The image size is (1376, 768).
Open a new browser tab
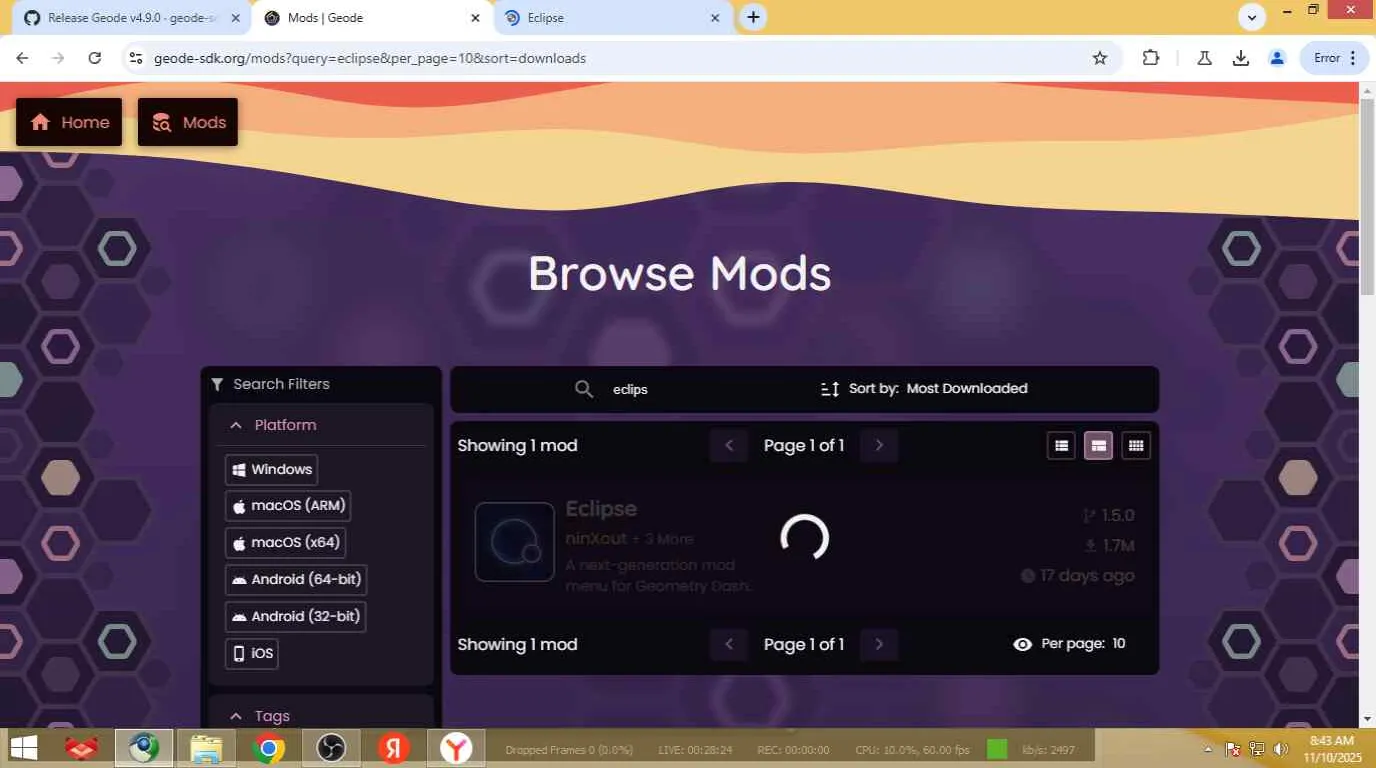click(753, 17)
